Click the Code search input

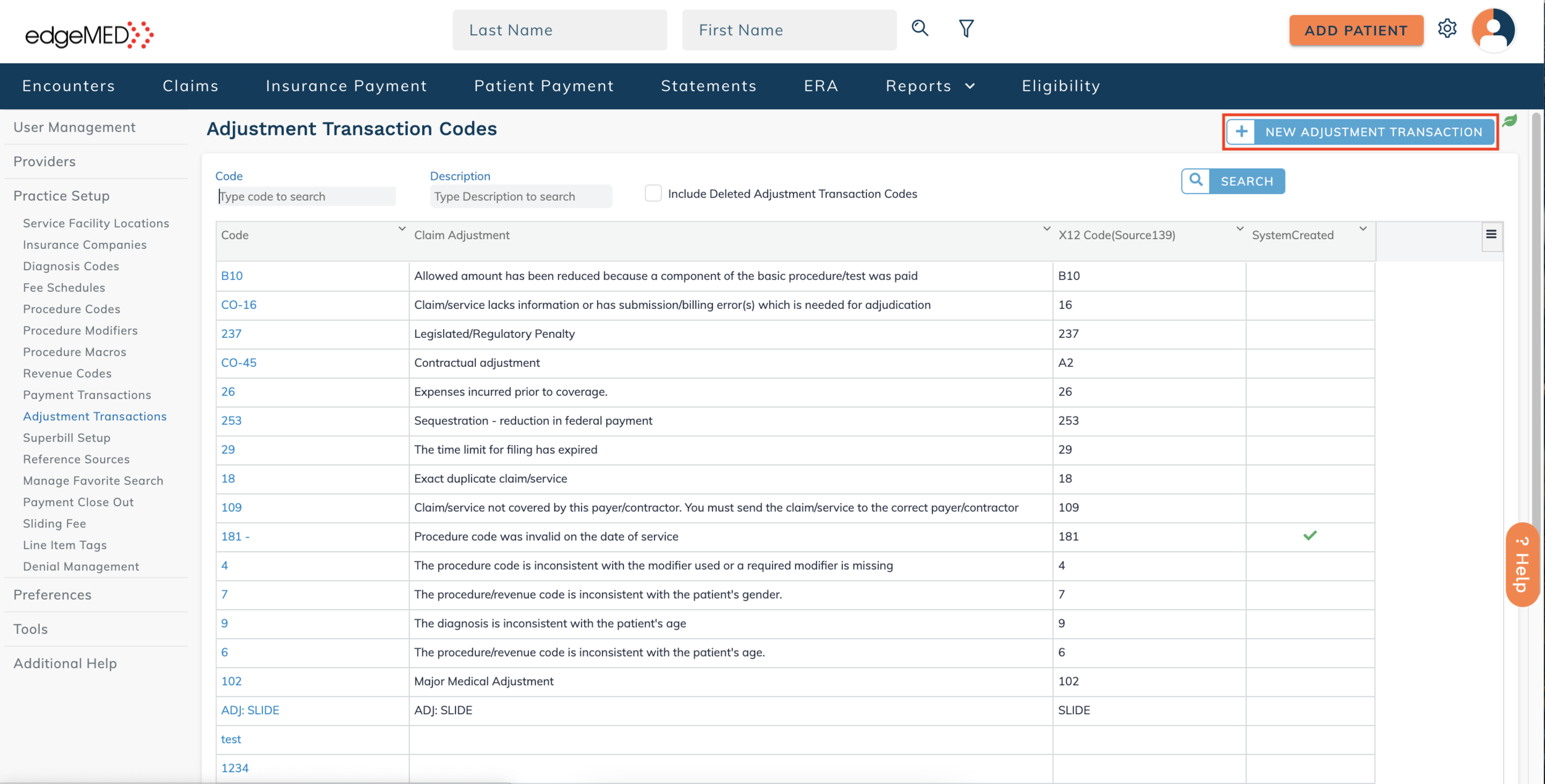tap(305, 196)
